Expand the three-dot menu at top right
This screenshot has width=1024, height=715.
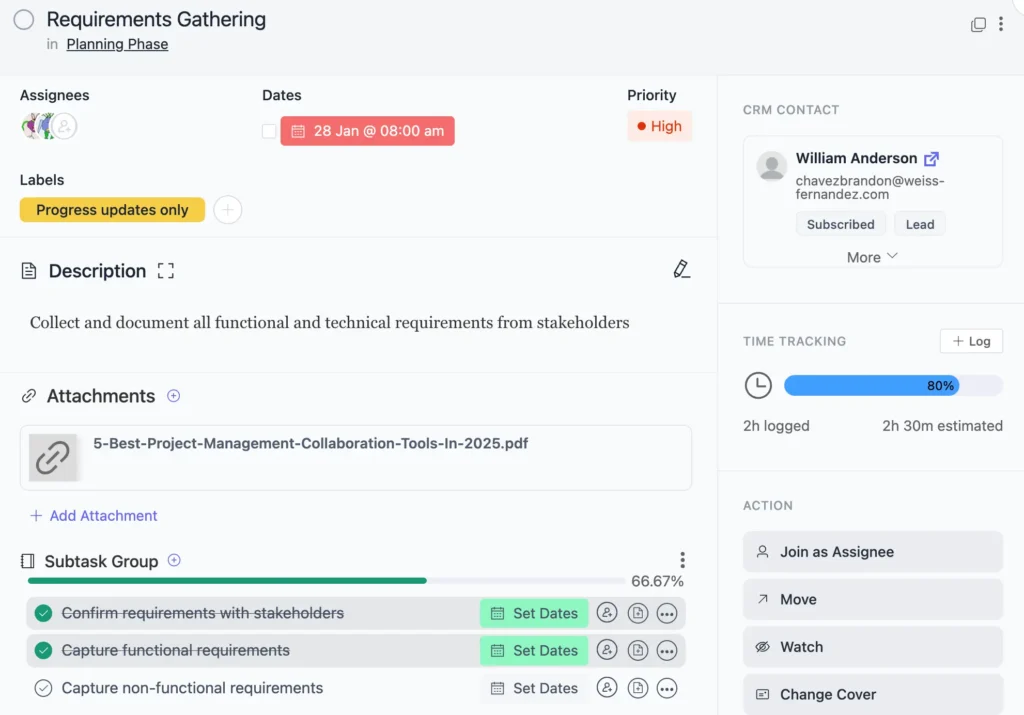(x=1002, y=24)
